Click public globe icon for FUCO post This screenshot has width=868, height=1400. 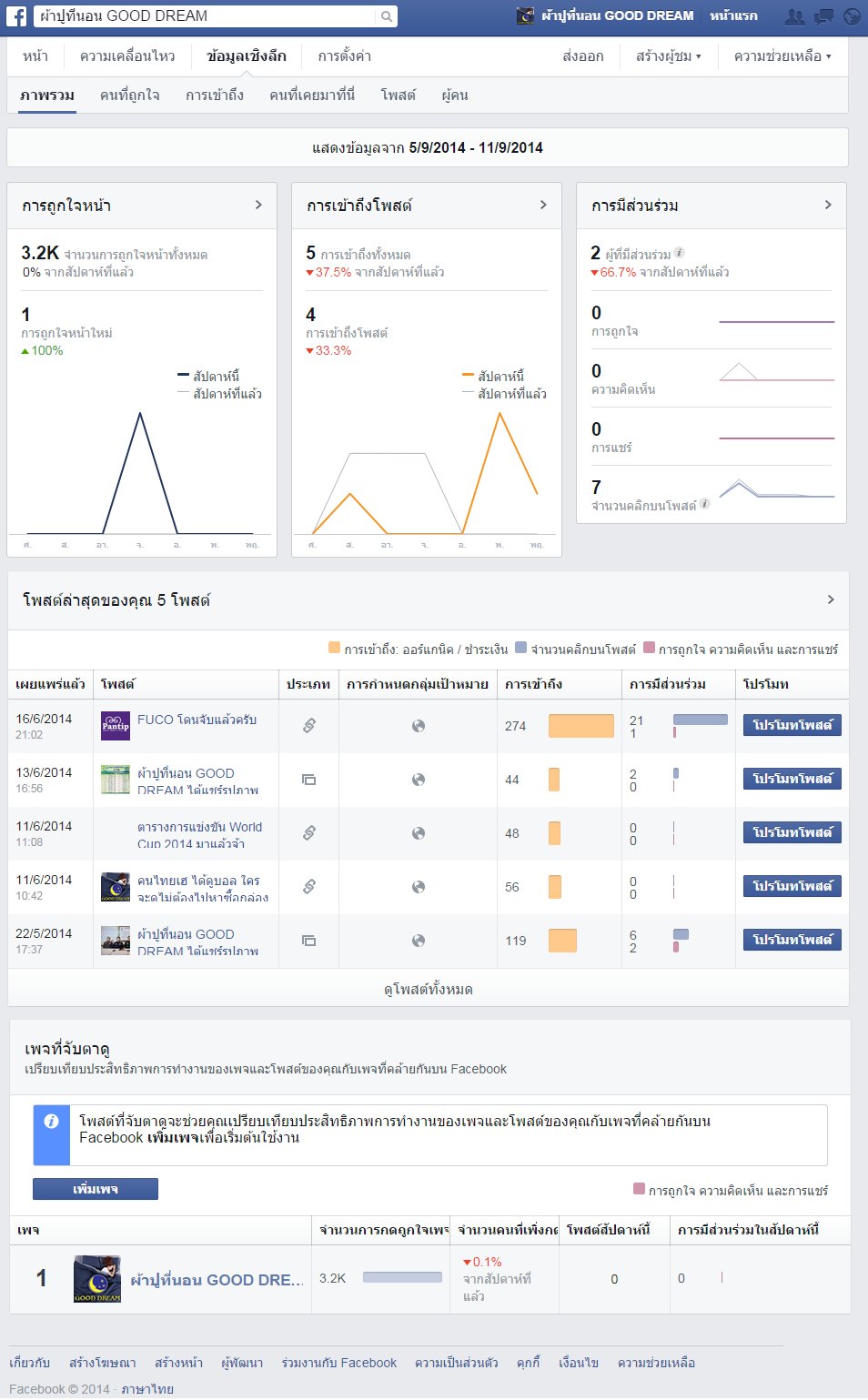[x=419, y=726]
